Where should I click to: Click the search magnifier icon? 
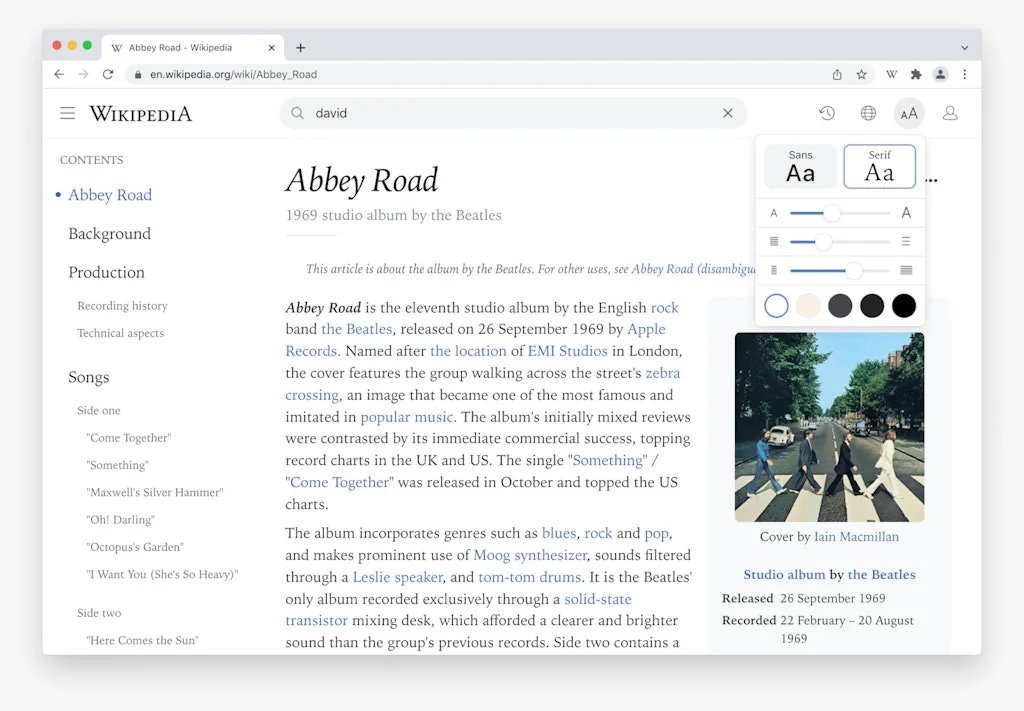click(297, 113)
